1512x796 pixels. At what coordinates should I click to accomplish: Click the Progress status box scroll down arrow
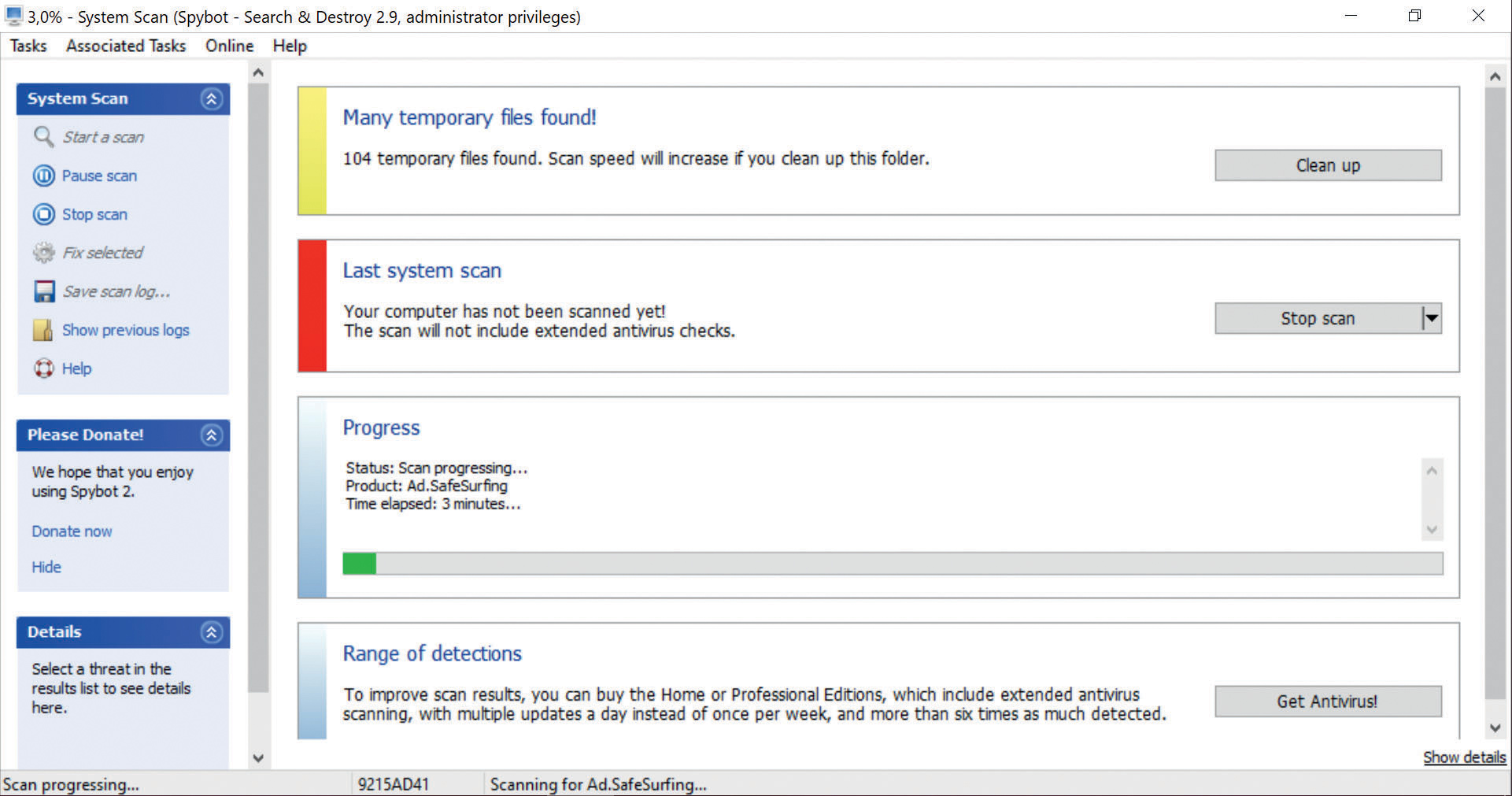pyautogui.click(x=1432, y=529)
